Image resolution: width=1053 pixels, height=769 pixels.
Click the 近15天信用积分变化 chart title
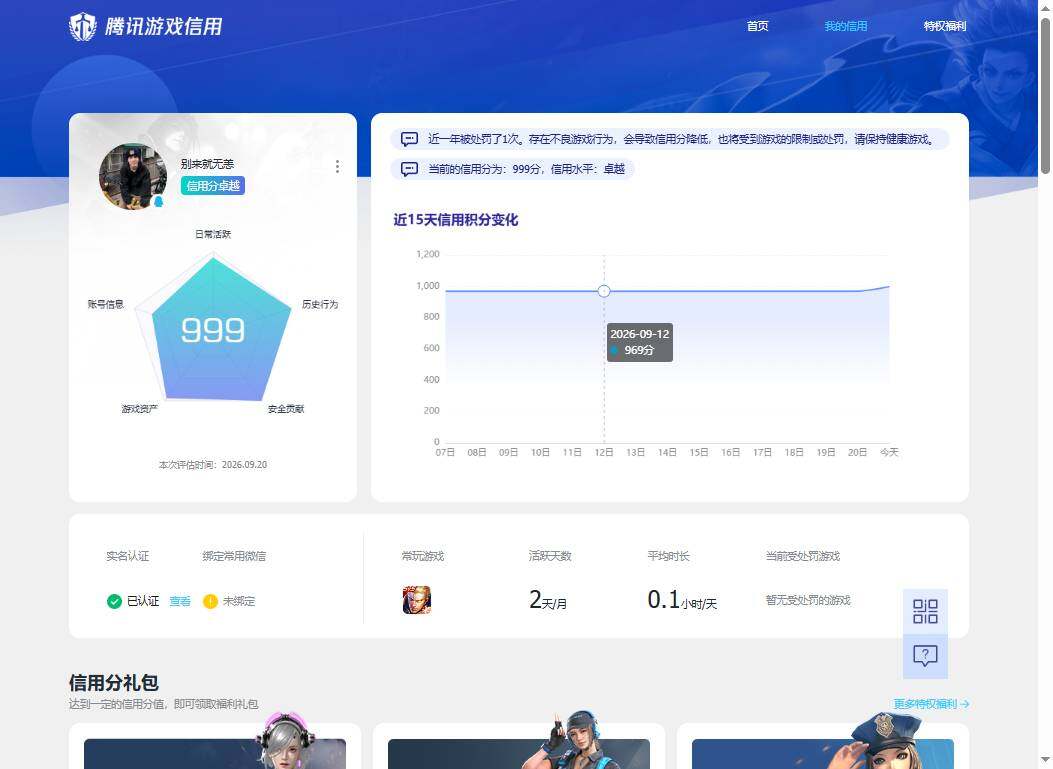pyautogui.click(x=455, y=220)
